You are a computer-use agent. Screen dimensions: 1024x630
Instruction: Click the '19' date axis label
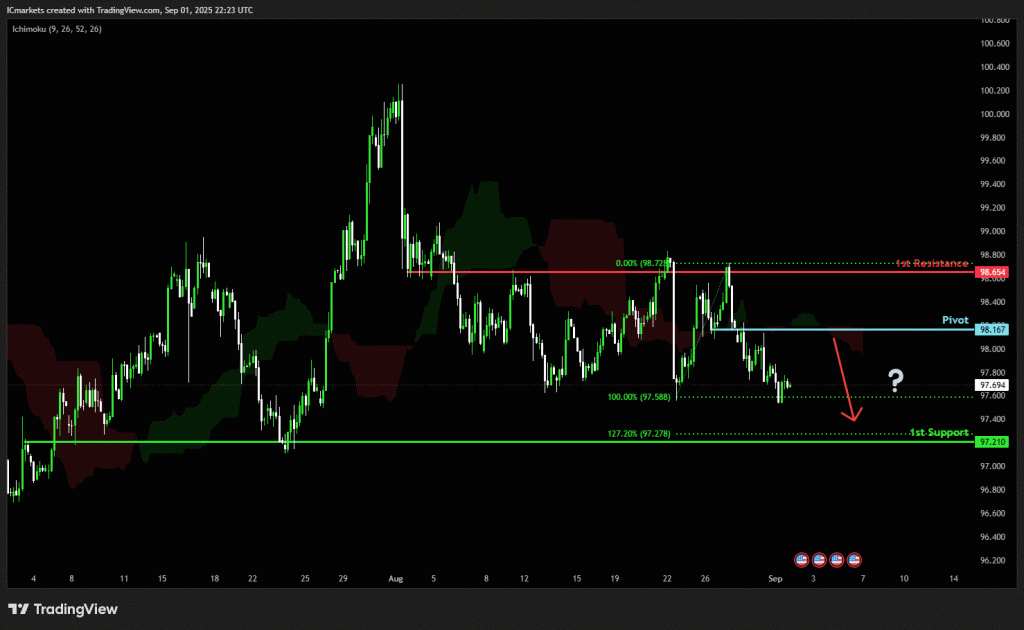[x=615, y=578]
